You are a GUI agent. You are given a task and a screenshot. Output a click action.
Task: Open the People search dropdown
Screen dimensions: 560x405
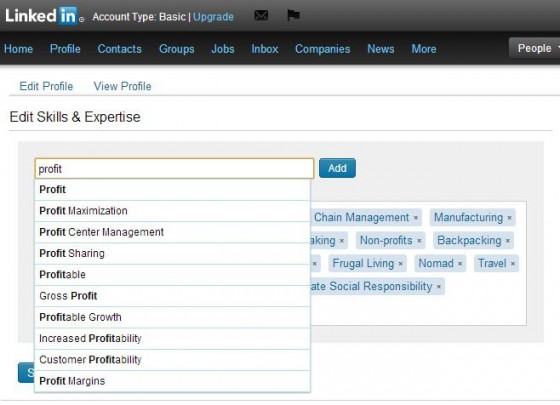coord(535,48)
